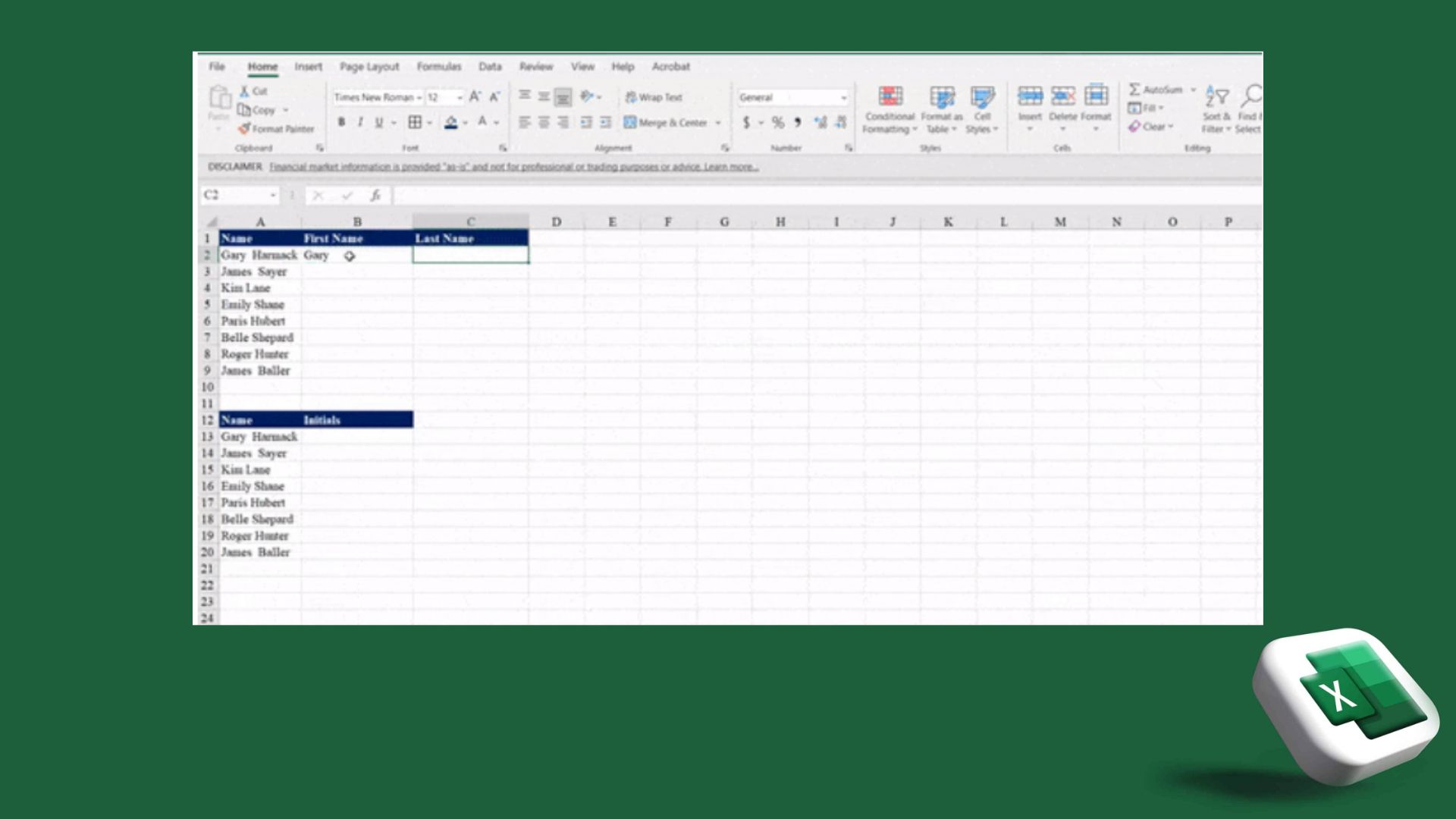The height and width of the screenshot is (819, 1456).
Task: Apply the font color A
Action: 482,122
